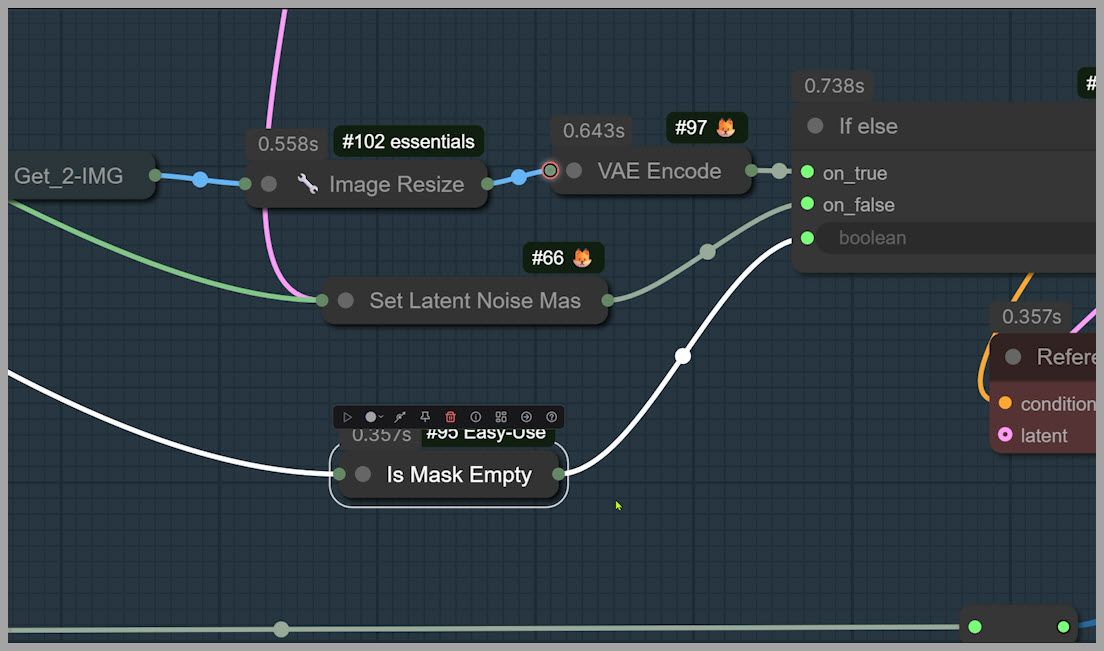Image resolution: width=1104 pixels, height=651 pixels.
Task: Click the info icon in the node toolbar
Action: point(476,417)
